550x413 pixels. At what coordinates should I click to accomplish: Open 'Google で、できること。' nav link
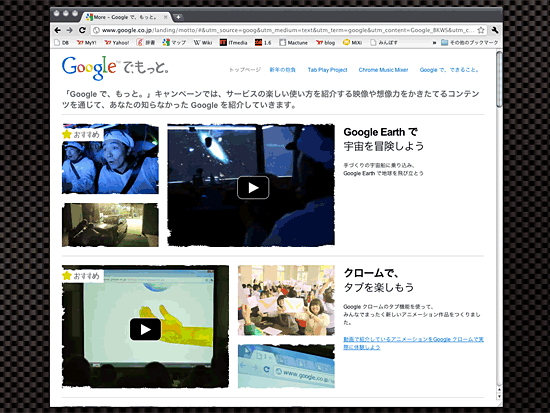click(449, 70)
